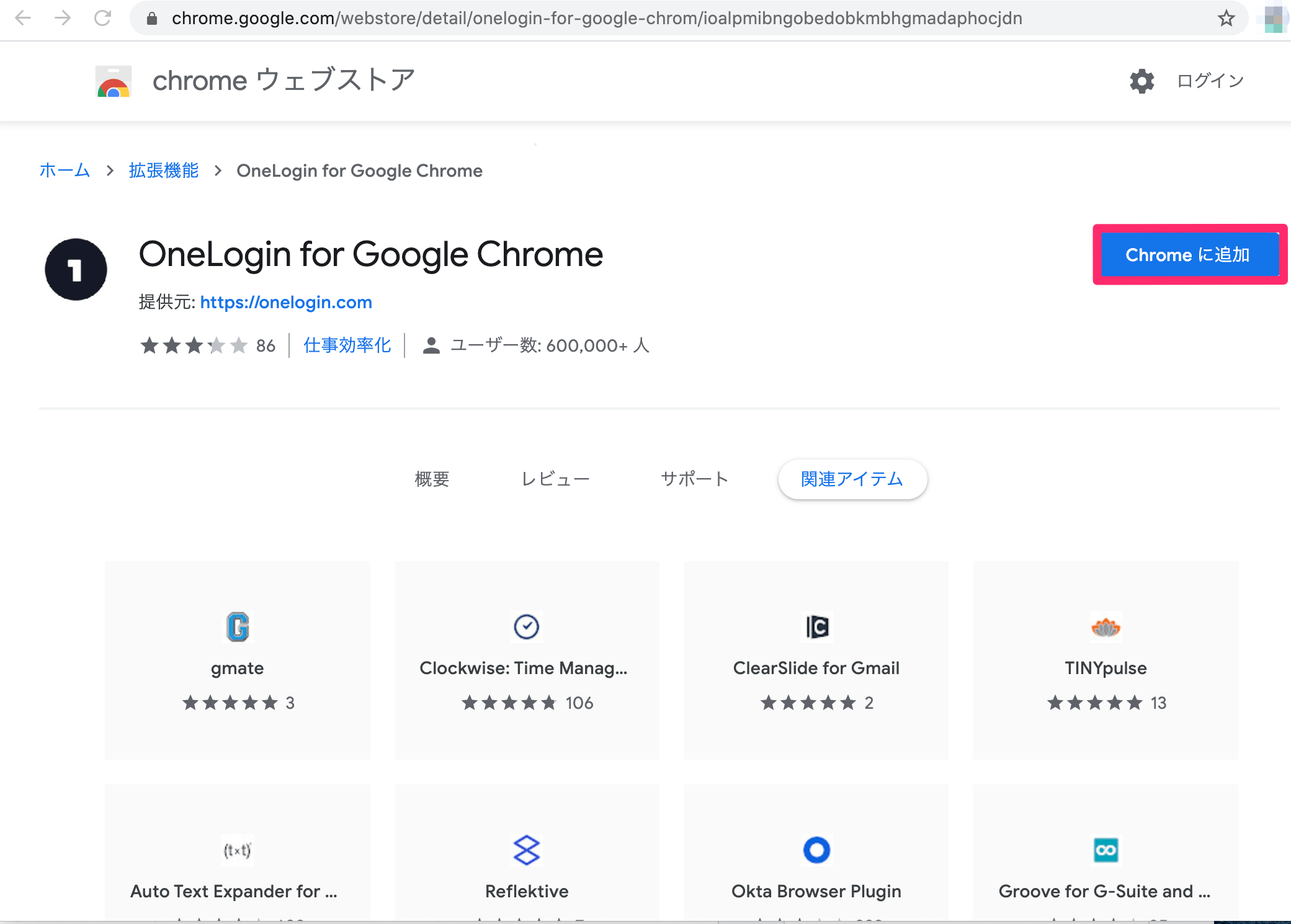
Task: Click the address bar URL
Action: tap(597, 19)
